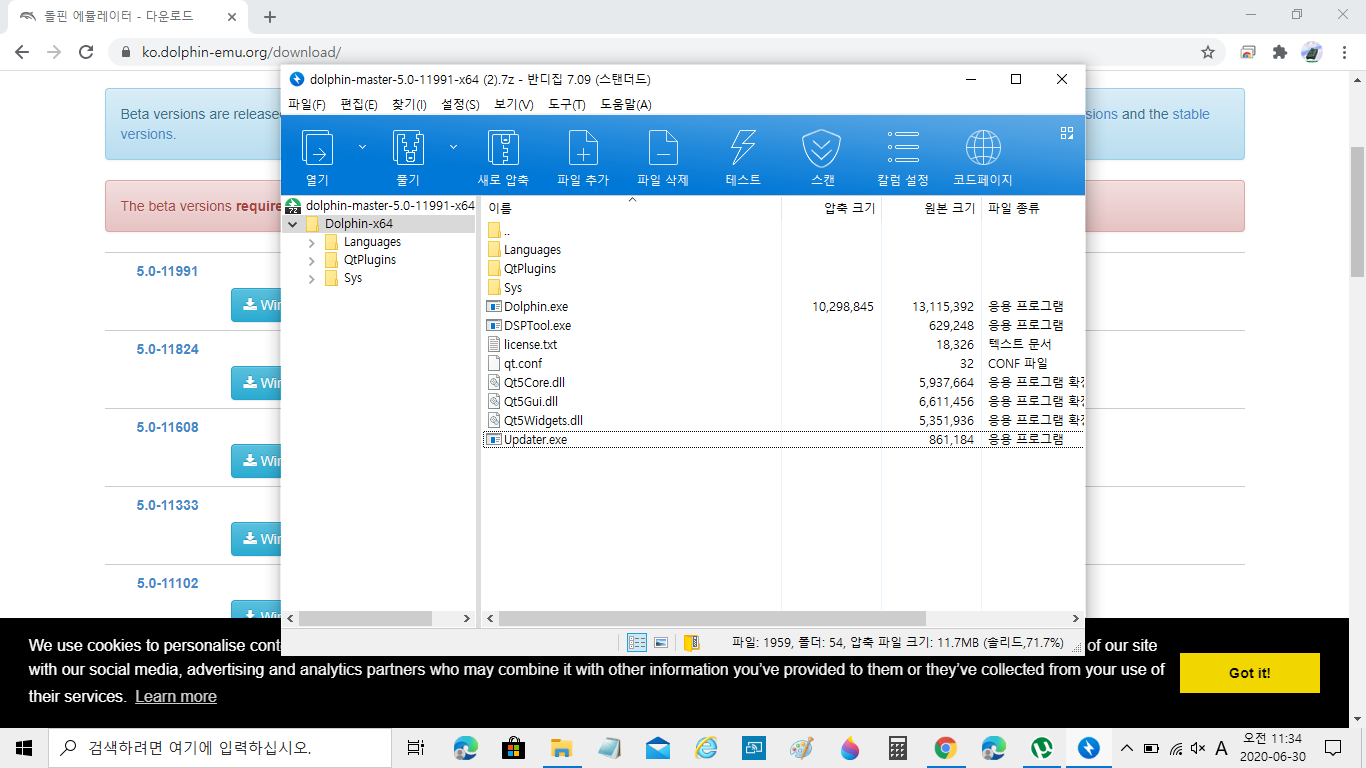Open a new browser tab
This screenshot has width=1366, height=768.
point(270,16)
